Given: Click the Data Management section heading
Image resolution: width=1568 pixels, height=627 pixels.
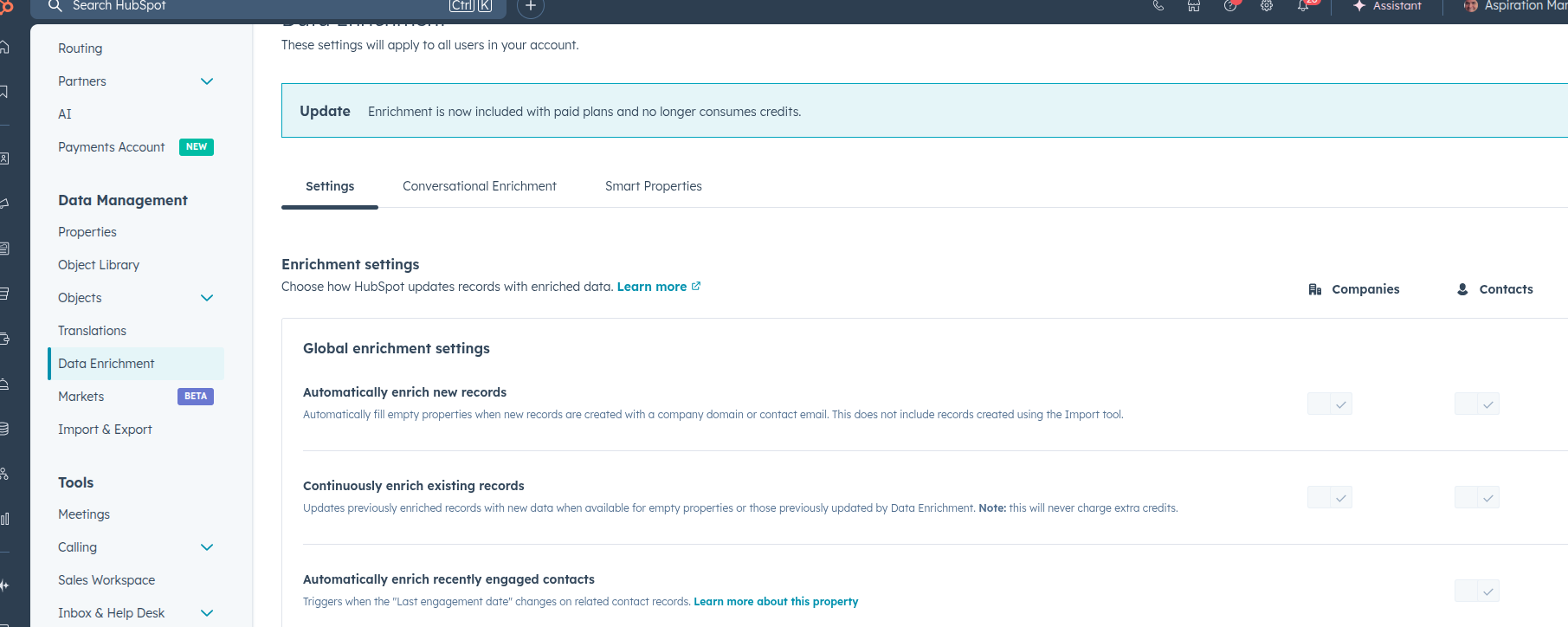Looking at the screenshot, I should point(123,200).
